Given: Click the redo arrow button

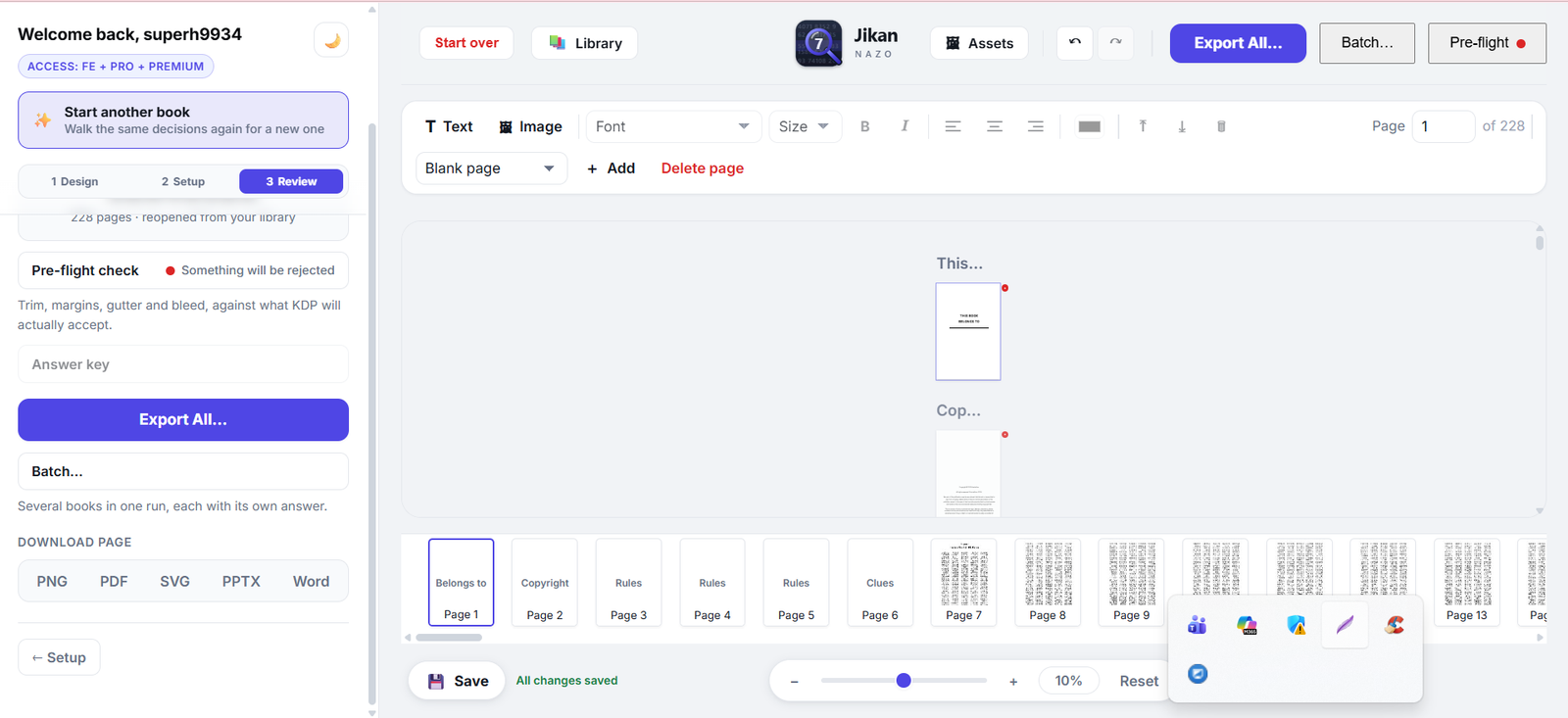Looking at the screenshot, I should click(x=1115, y=42).
